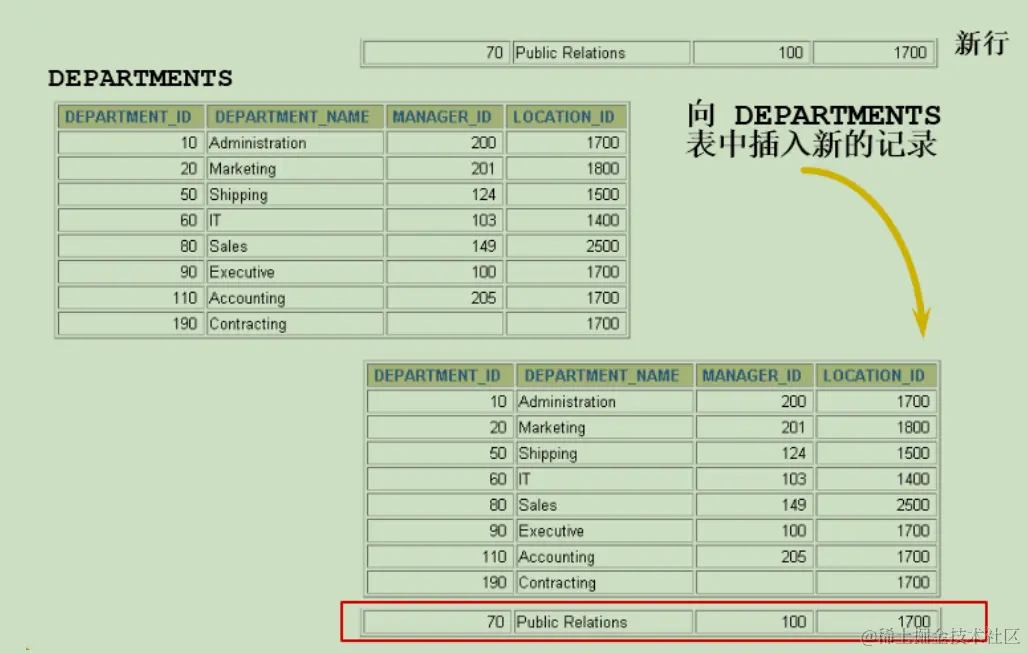Click manager ID 124 in lower table's Shipping row
This screenshot has width=1027, height=653.
[793, 454]
